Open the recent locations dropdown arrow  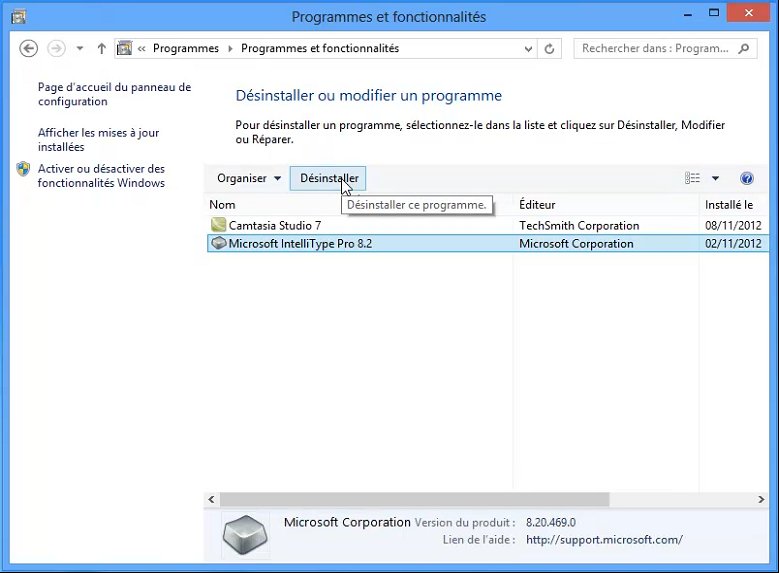(79, 49)
